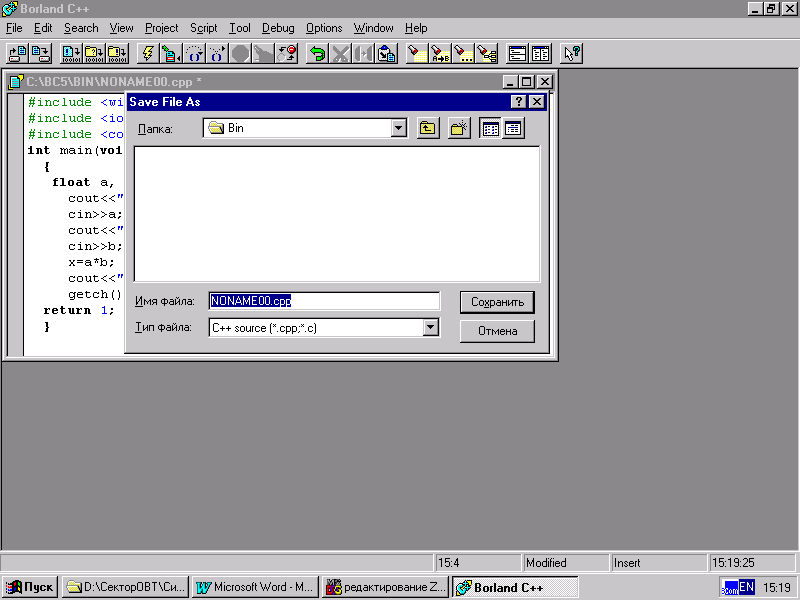Viewport: 800px width, 600px height.
Task: Click the context help arrow-question icon
Action: 571,54
